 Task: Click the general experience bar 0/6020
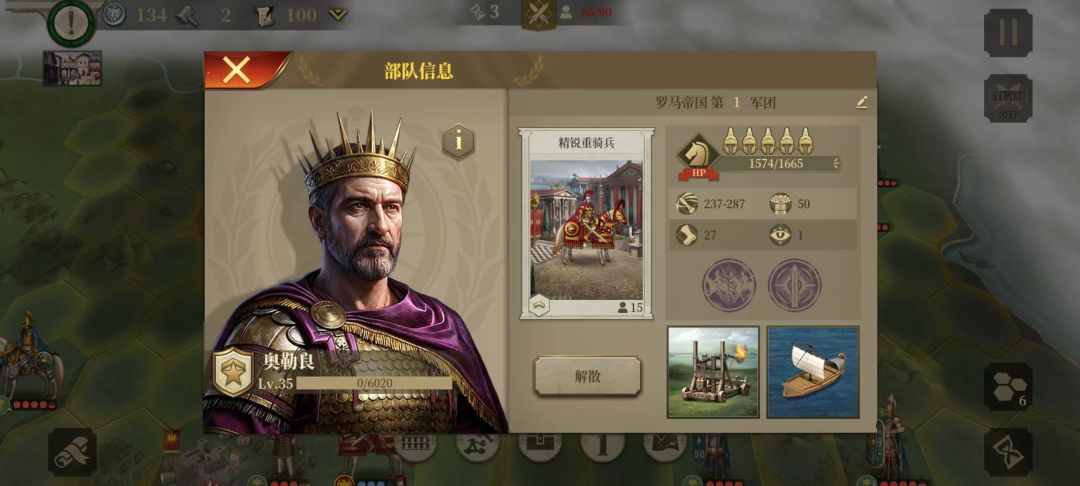374,383
